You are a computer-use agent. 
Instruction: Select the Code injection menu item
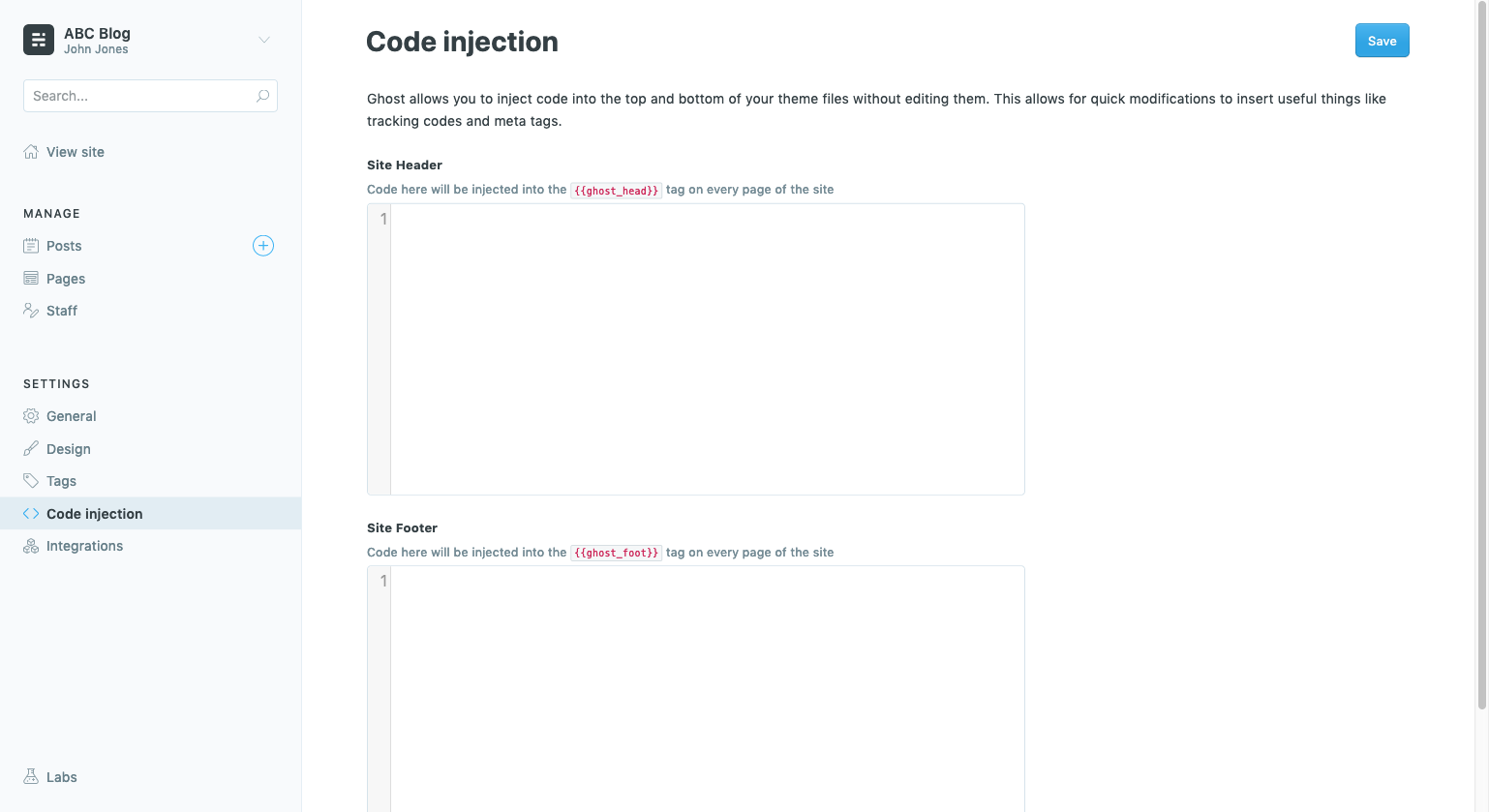(x=94, y=514)
